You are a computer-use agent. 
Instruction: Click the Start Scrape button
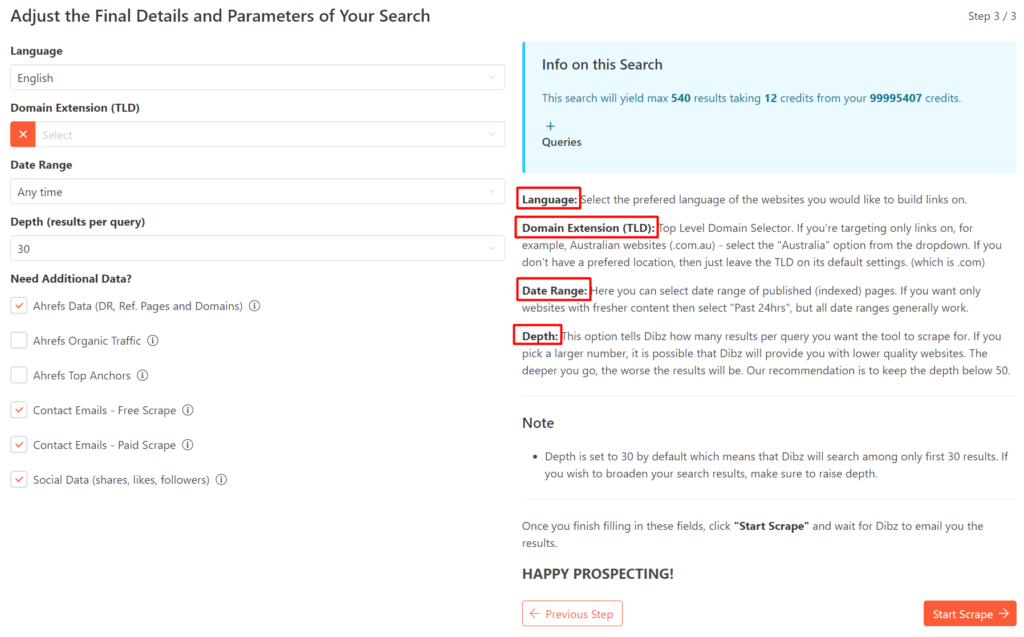tap(968, 613)
